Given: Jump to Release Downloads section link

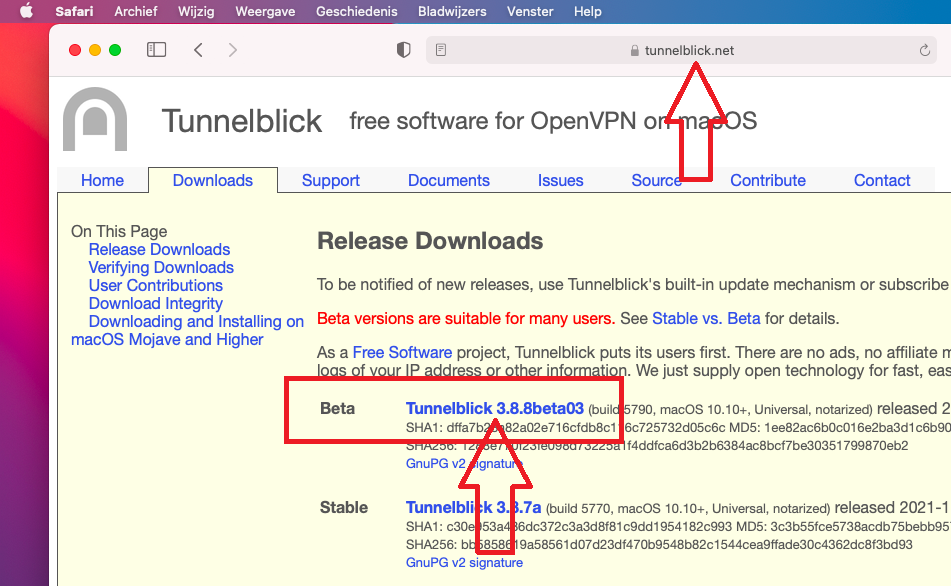Looking at the screenshot, I should pyautogui.click(x=160, y=249).
